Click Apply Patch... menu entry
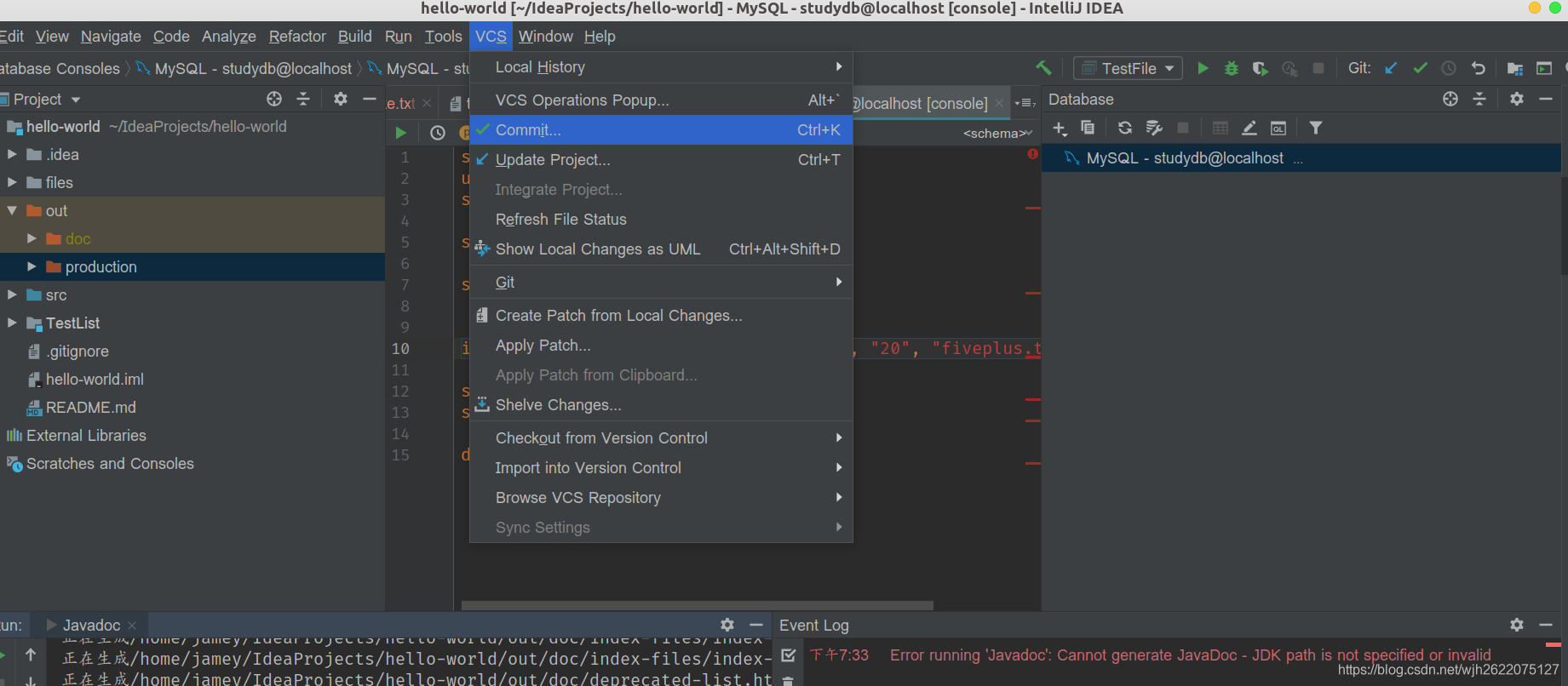The image size is (1568, 686). click(x=661, y=345)
